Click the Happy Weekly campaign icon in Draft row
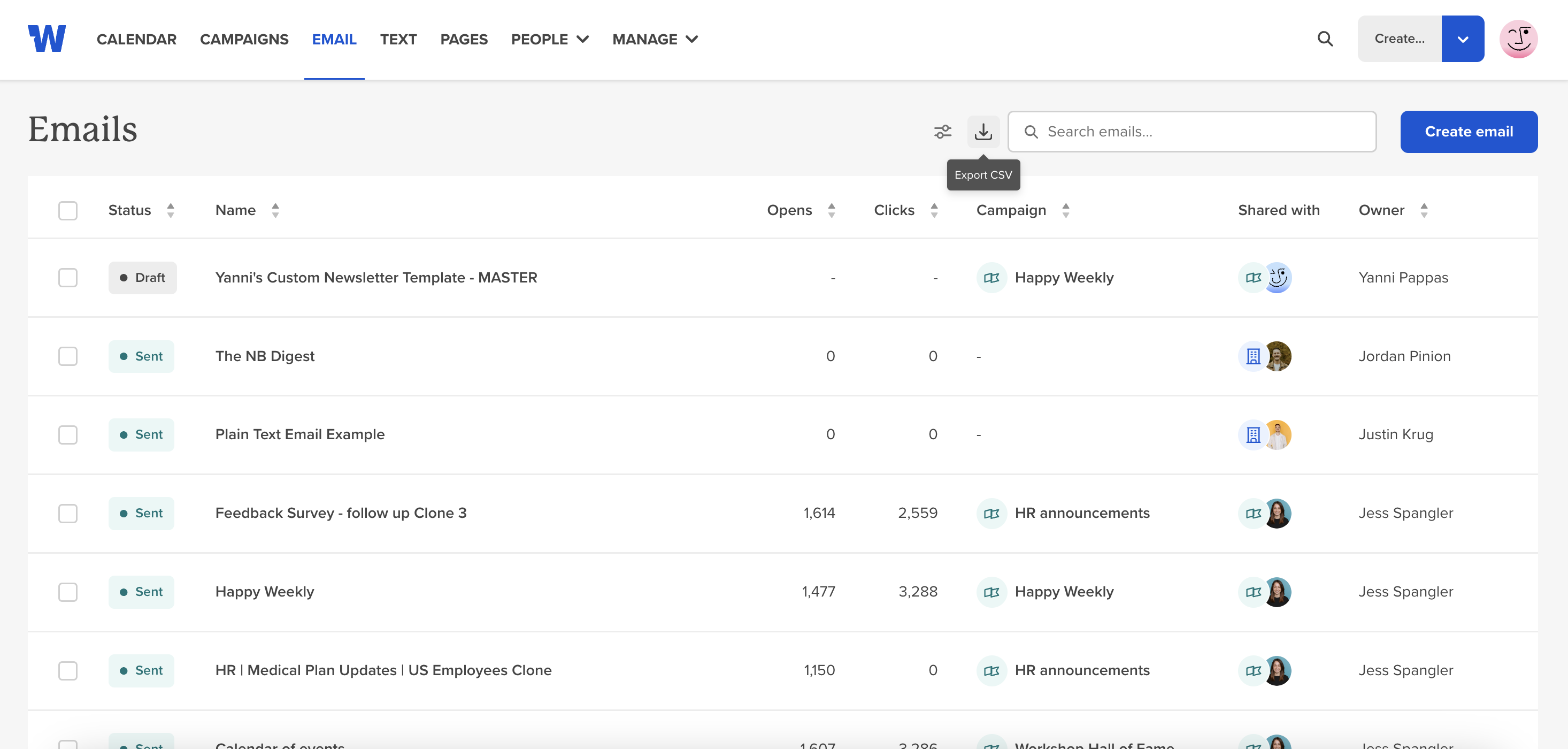Viewport: 1568px width, 749px height. [x=991, y=278]
